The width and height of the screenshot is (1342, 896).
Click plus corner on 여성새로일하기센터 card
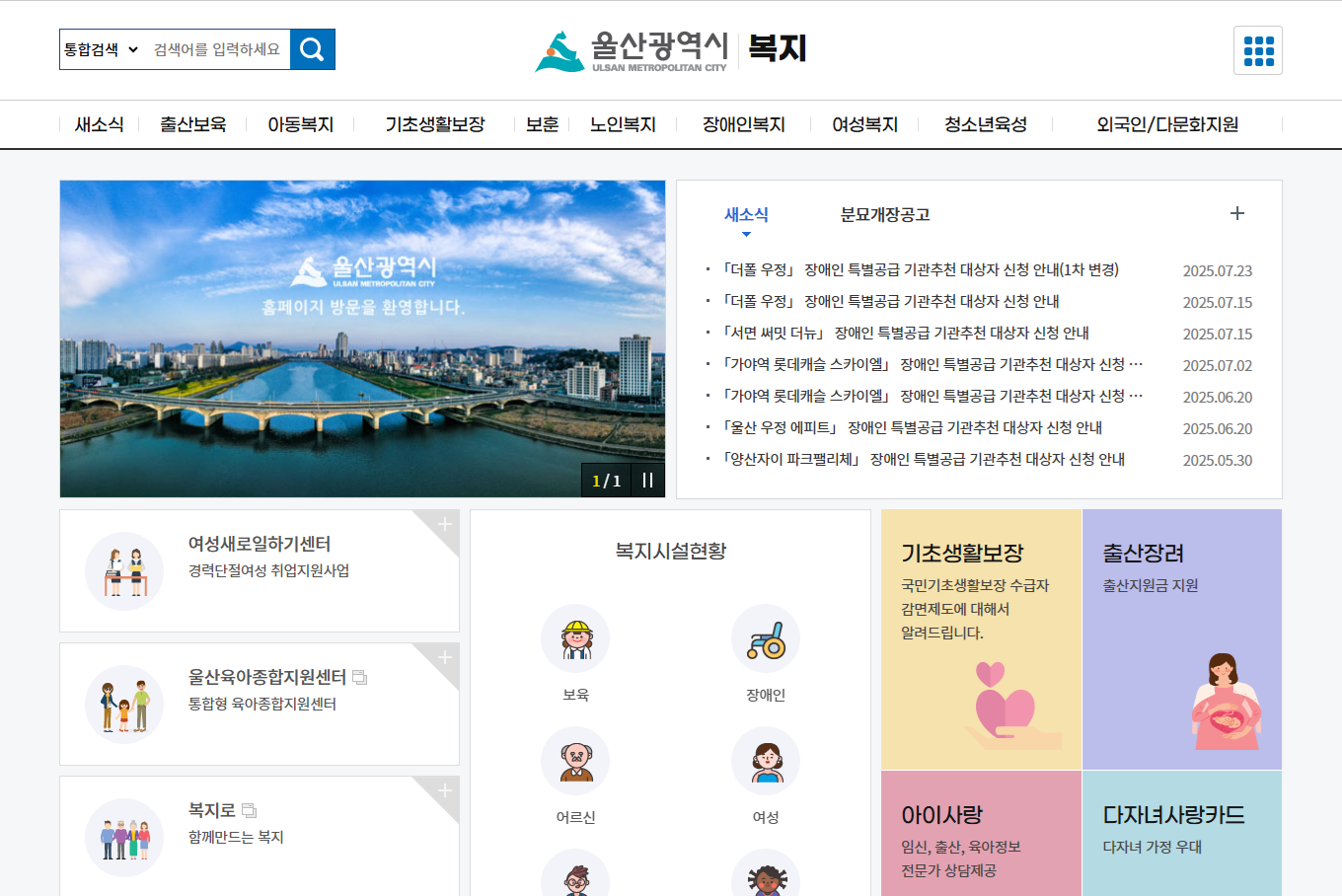pos(444,524)
